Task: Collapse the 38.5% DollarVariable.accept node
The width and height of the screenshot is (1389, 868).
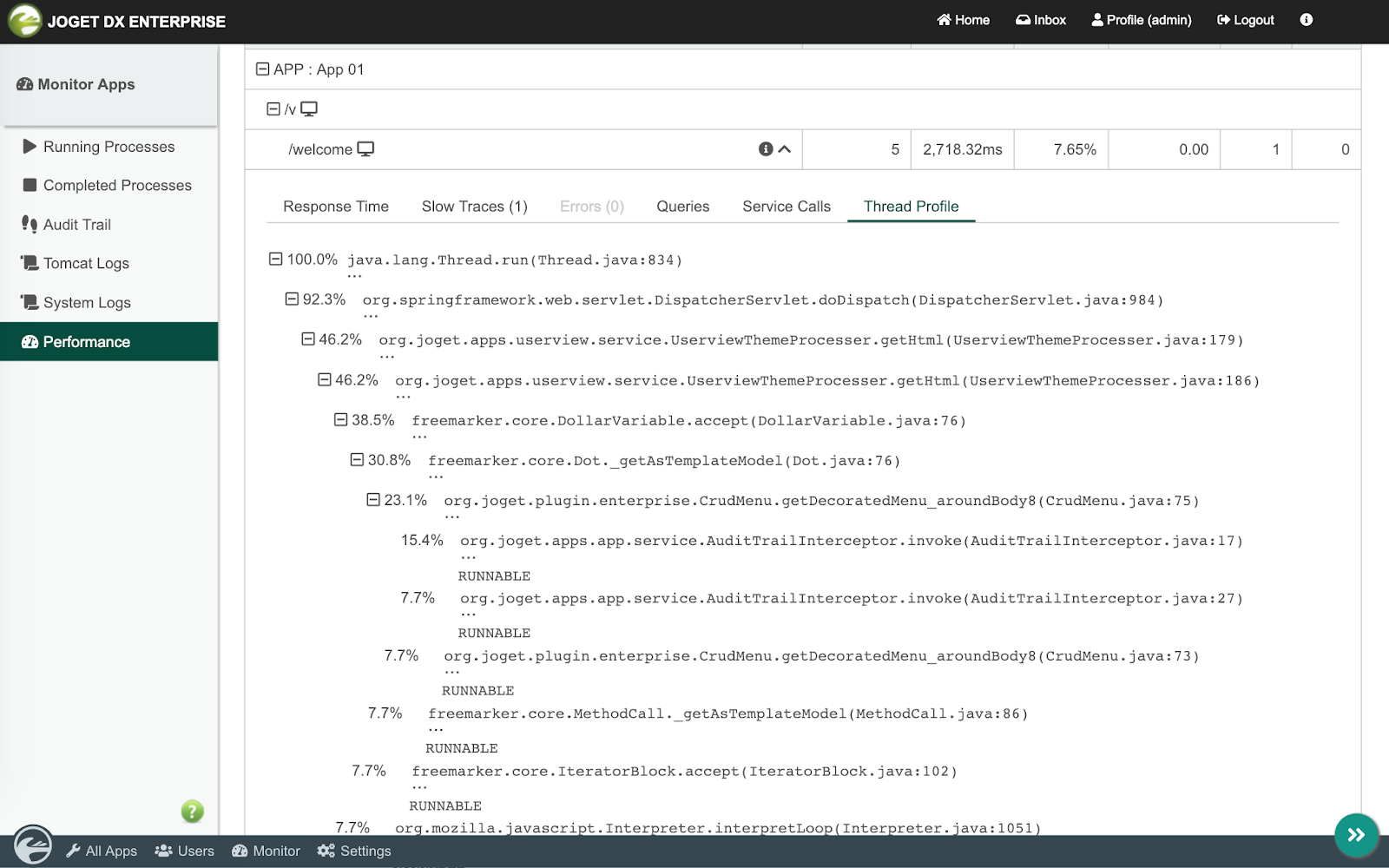Action: 341,419
